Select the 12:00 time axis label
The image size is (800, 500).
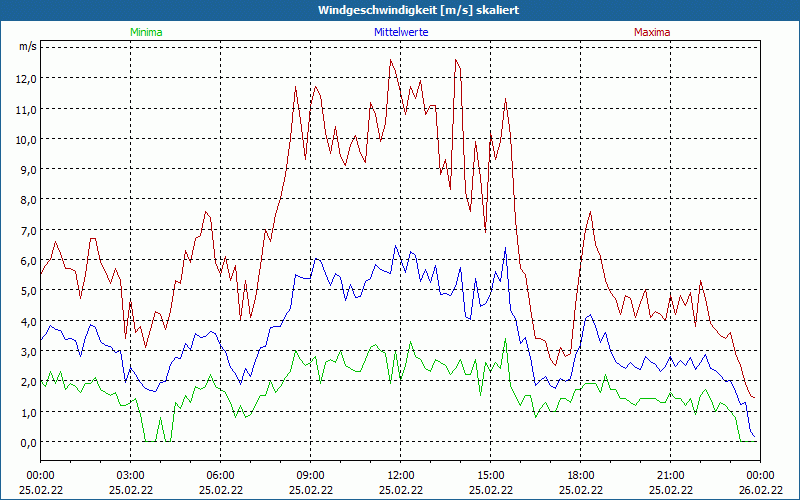pos(401,475)
